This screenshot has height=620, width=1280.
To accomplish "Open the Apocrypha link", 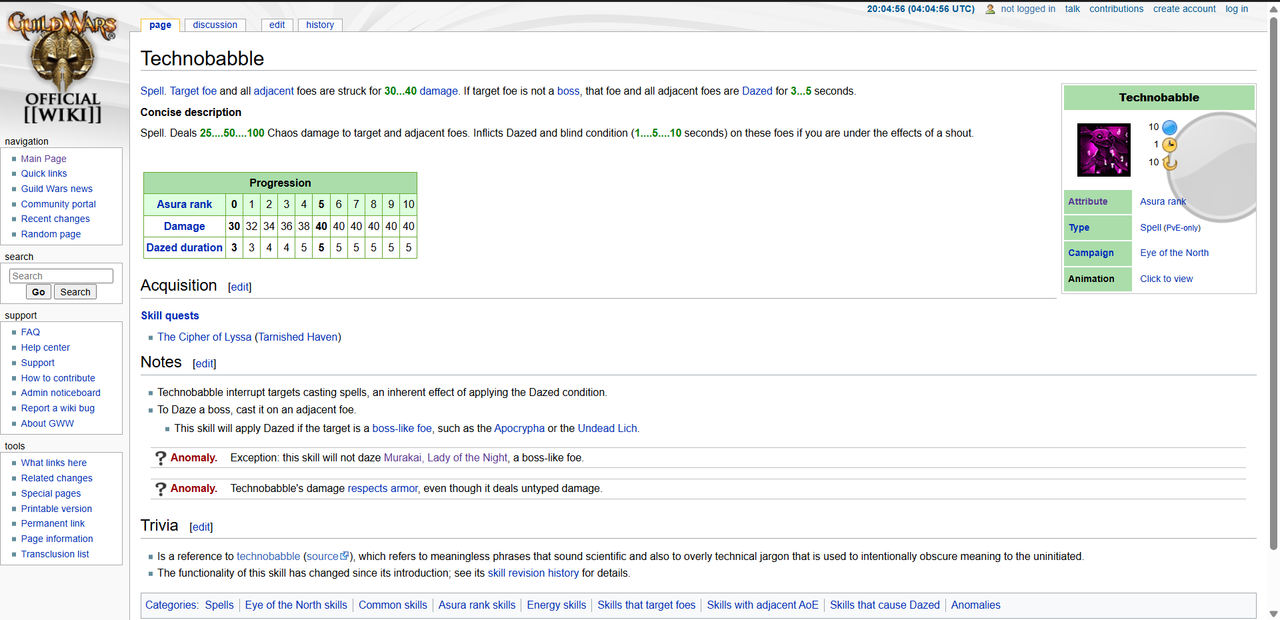I will [519, 428].
